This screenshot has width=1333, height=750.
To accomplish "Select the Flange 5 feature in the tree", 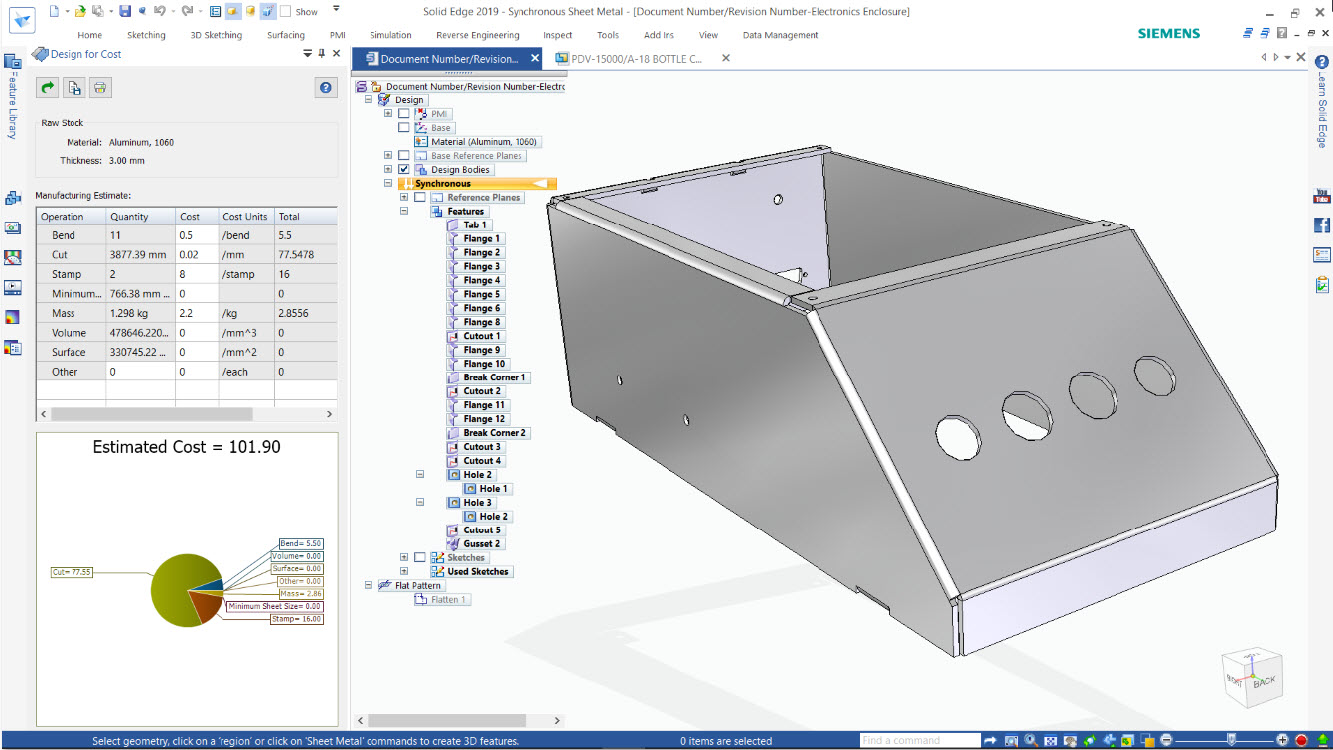I will coord(481,295).
